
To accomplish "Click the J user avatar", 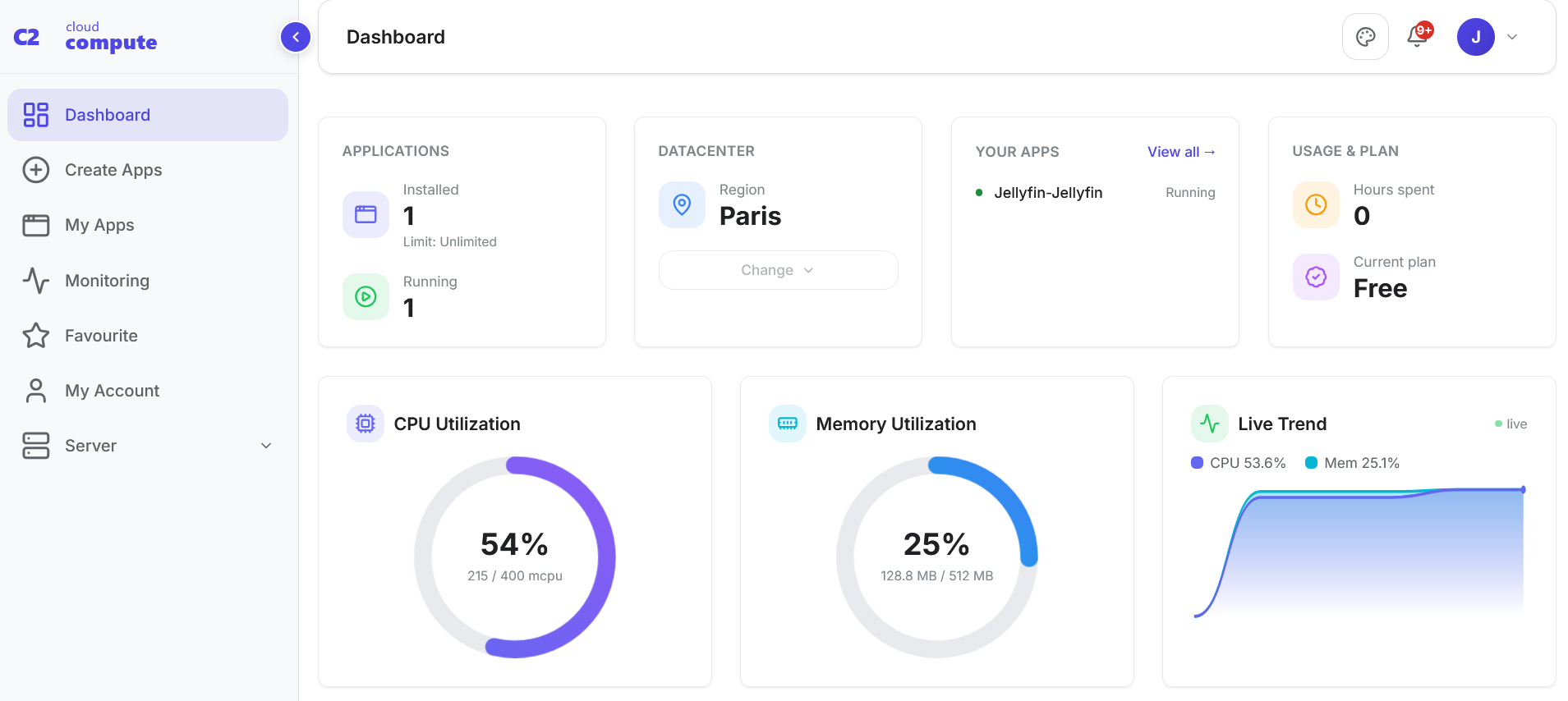I will point(1475,37).
